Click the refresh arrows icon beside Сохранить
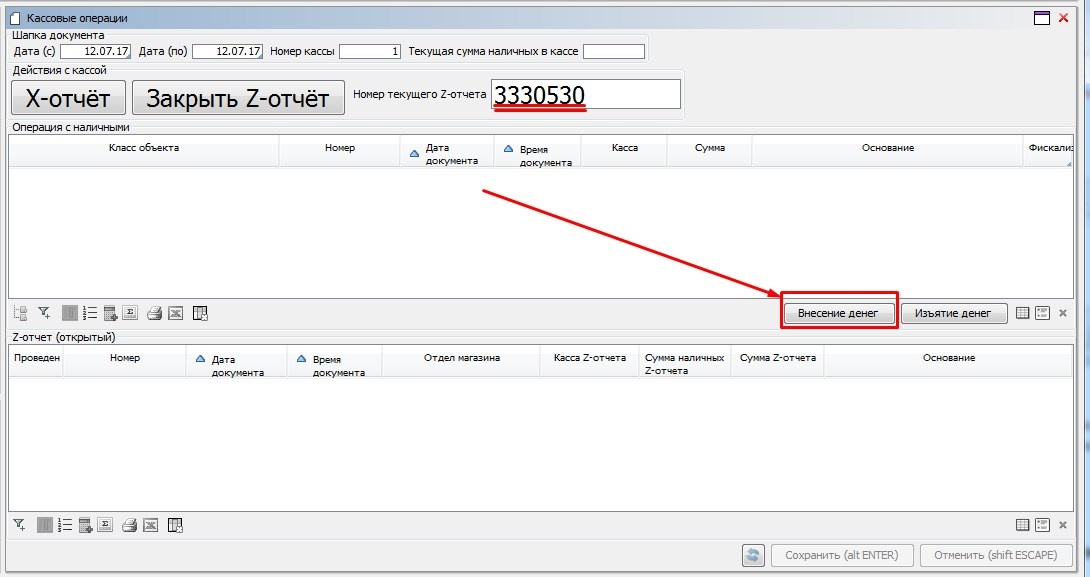 [753, 555]
